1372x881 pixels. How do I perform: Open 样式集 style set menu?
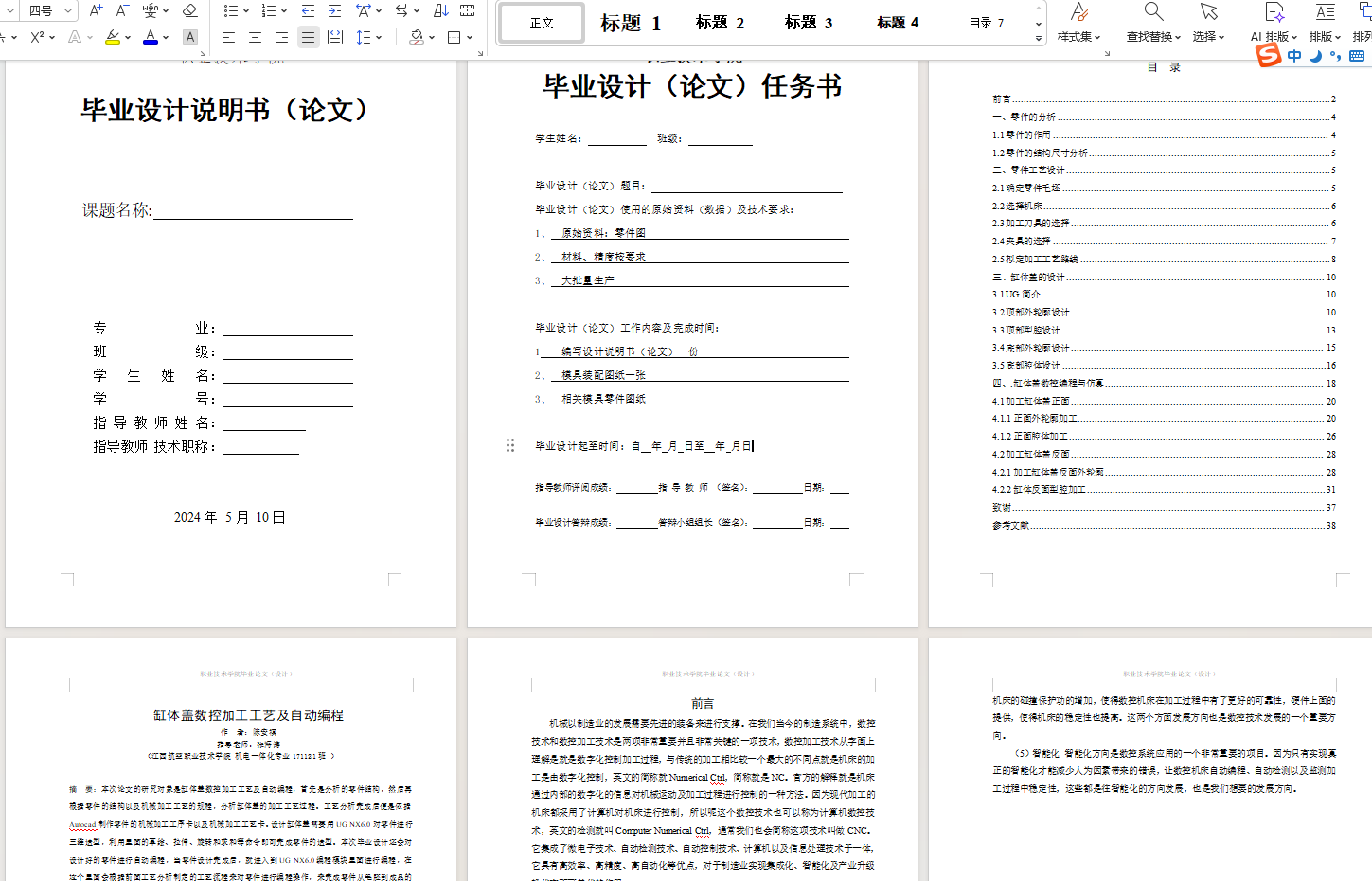coord(1078,24)
